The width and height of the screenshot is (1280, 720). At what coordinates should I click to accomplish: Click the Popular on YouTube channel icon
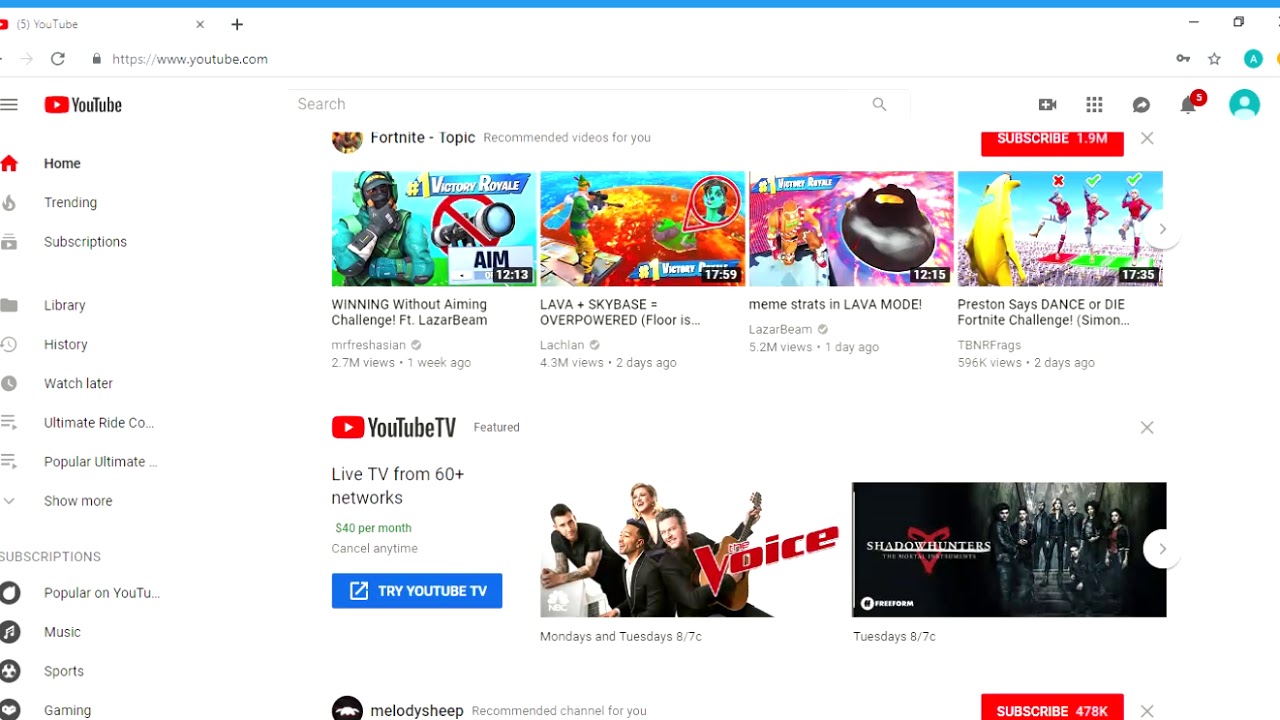tap(10, 593)
